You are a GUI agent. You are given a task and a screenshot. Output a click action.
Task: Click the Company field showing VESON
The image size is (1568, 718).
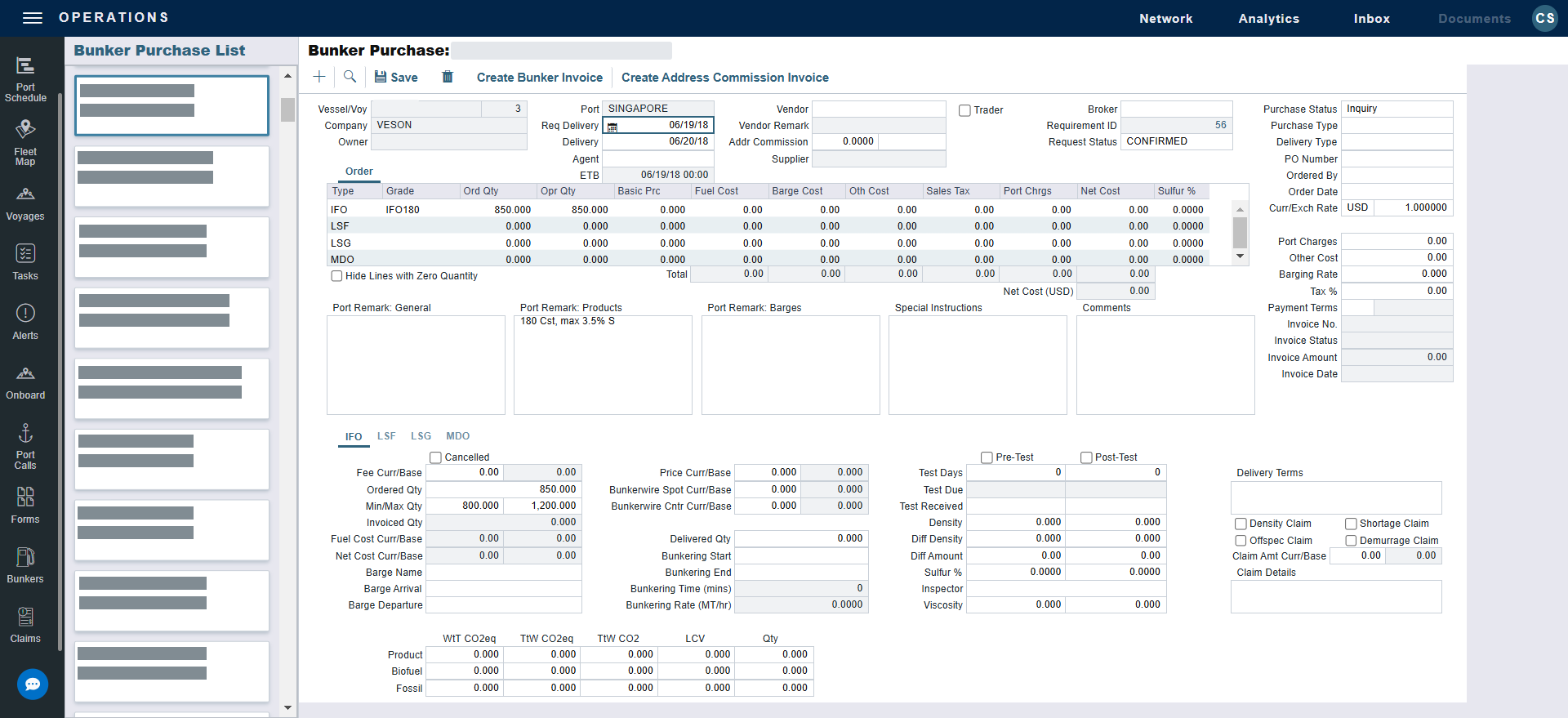[448, 125]
